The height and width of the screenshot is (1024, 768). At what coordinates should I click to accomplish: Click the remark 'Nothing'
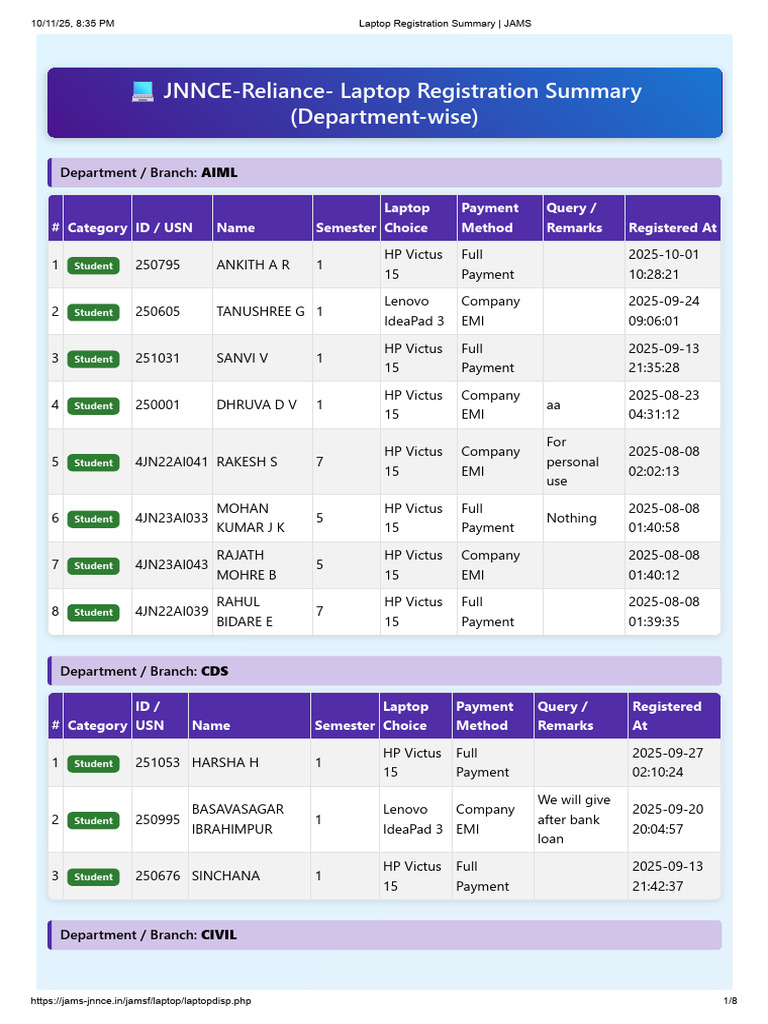click(571, 518)
